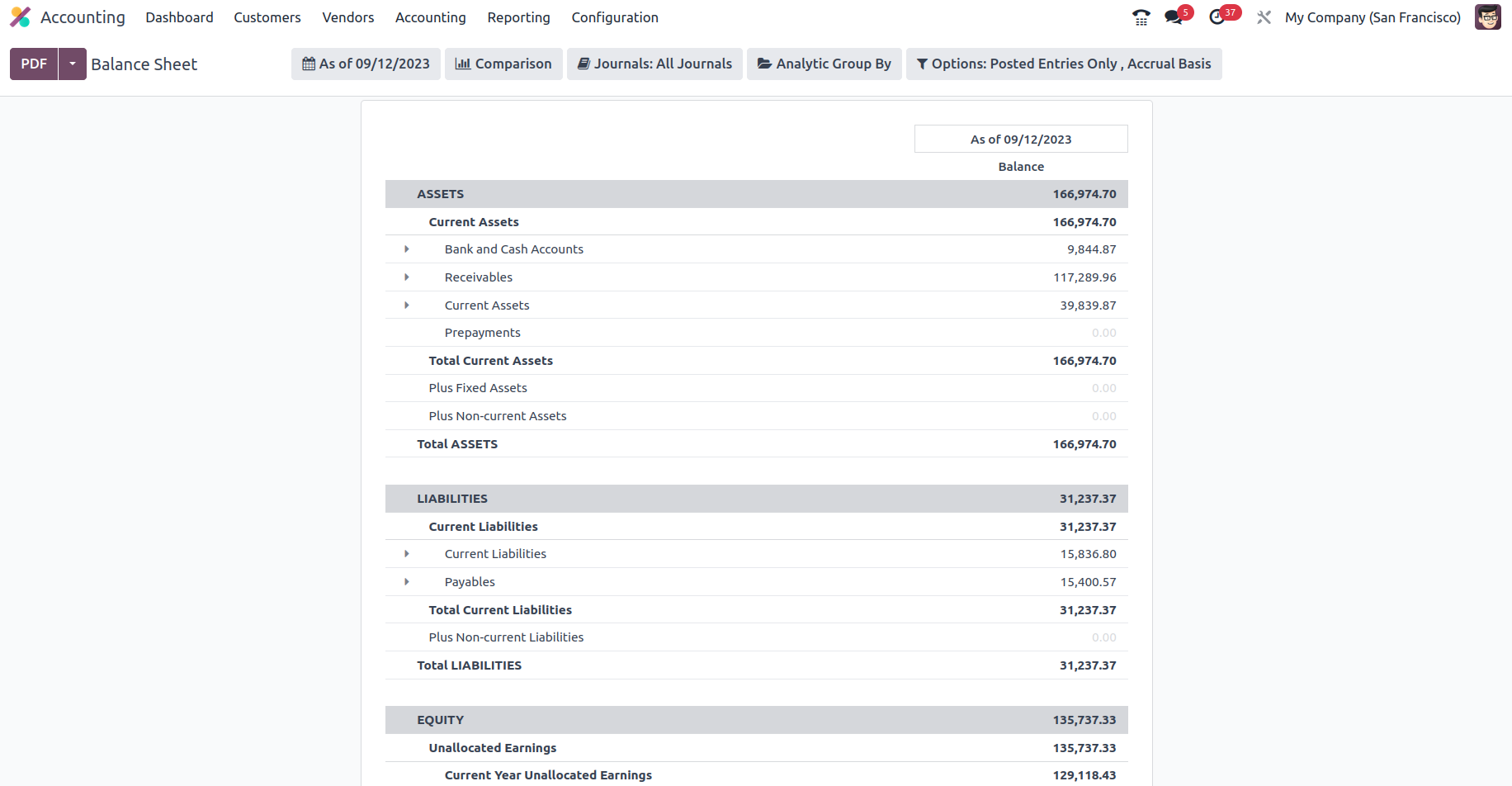Click the Balance Sheet report title
This screenshot has width=1512, height=786.
coord(144,64)
